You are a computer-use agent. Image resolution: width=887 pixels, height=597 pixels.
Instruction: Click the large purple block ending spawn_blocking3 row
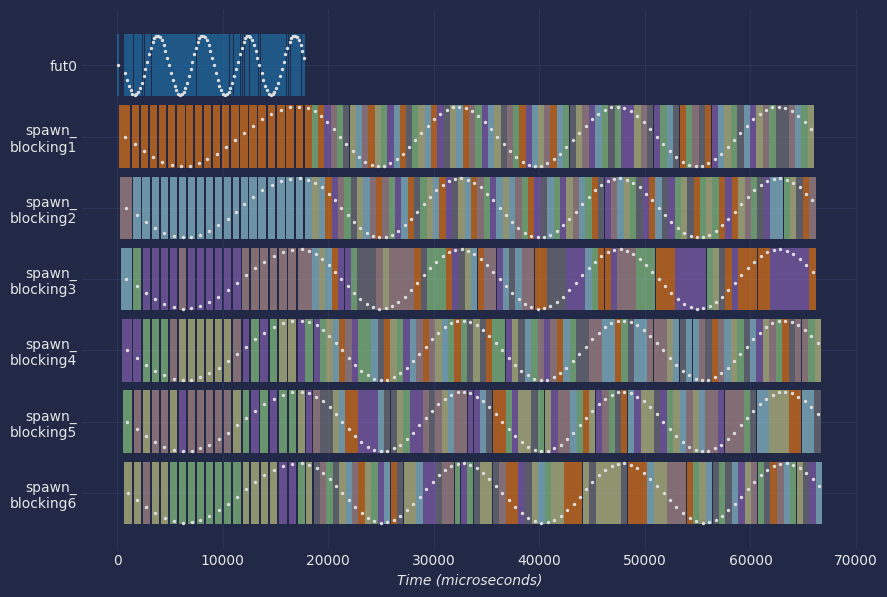point(789,279)
